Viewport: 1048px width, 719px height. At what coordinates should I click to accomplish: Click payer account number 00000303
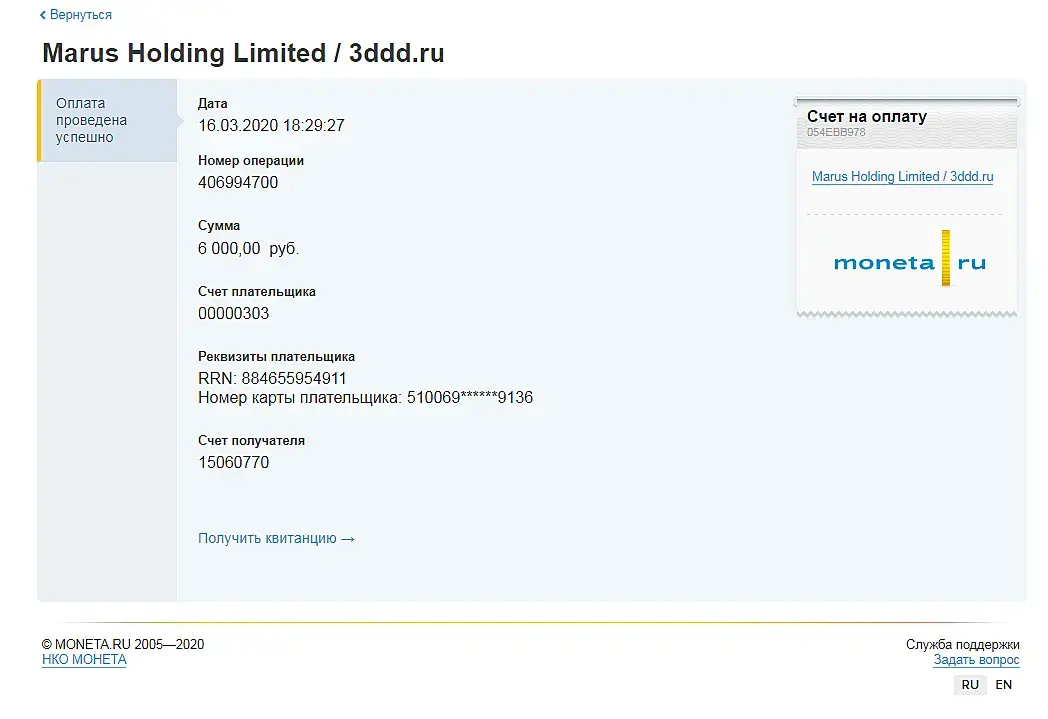(x=233, y=314)
